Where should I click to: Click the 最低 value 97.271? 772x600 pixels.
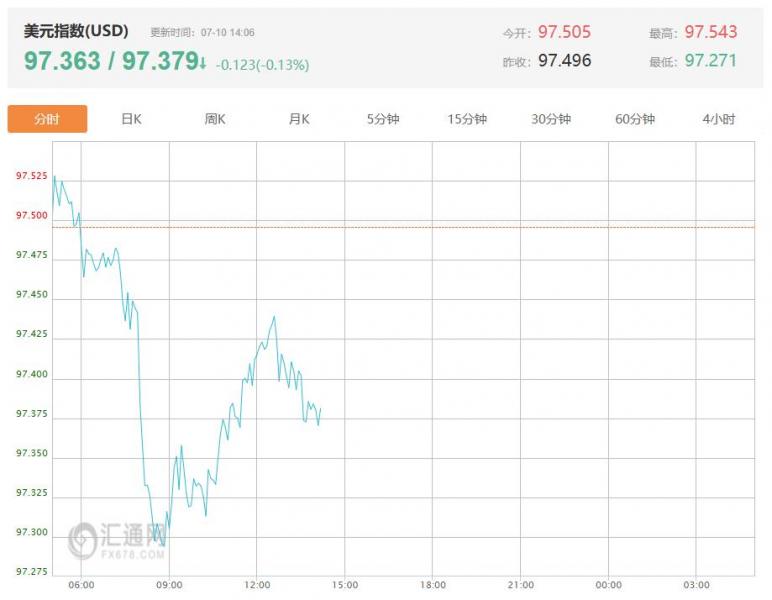point(710,61)
